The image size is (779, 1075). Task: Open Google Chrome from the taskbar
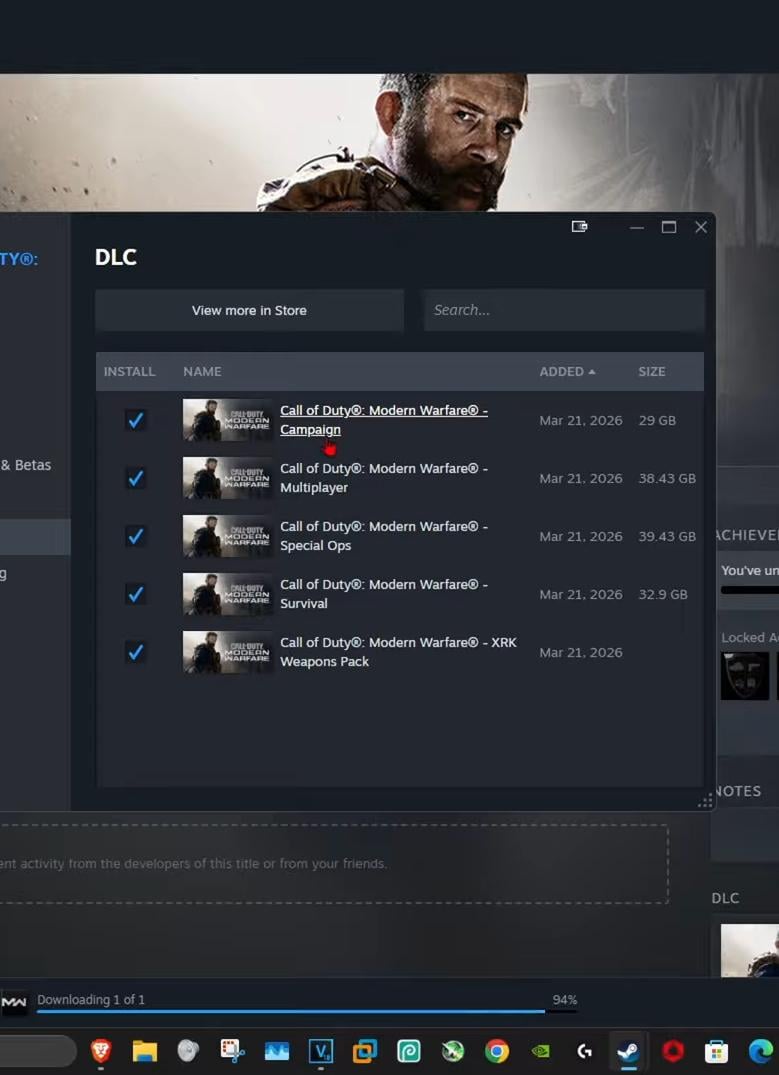point(496,1051)
